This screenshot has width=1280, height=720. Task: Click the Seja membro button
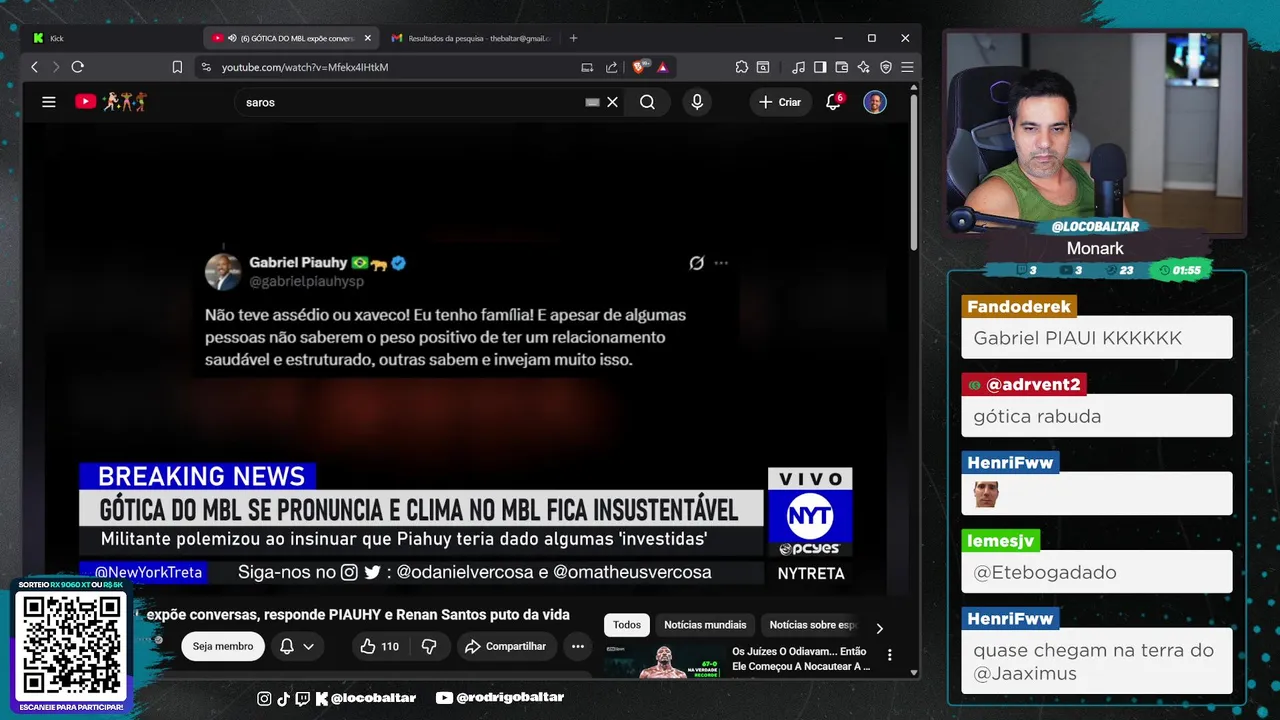coord(223,646)
